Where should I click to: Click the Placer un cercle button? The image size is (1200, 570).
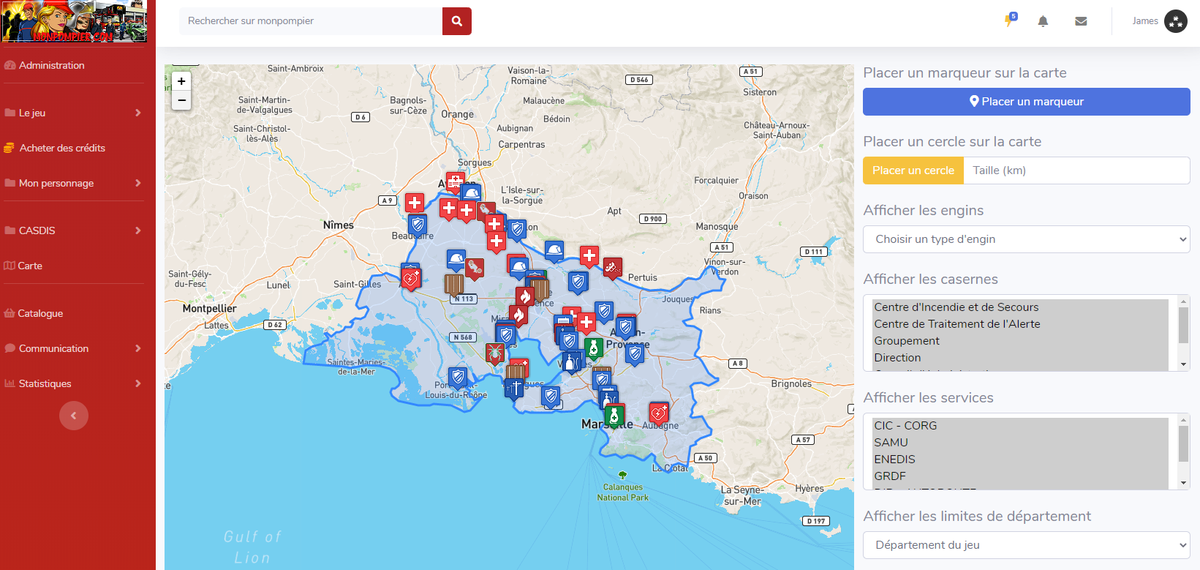coord(913,170)
